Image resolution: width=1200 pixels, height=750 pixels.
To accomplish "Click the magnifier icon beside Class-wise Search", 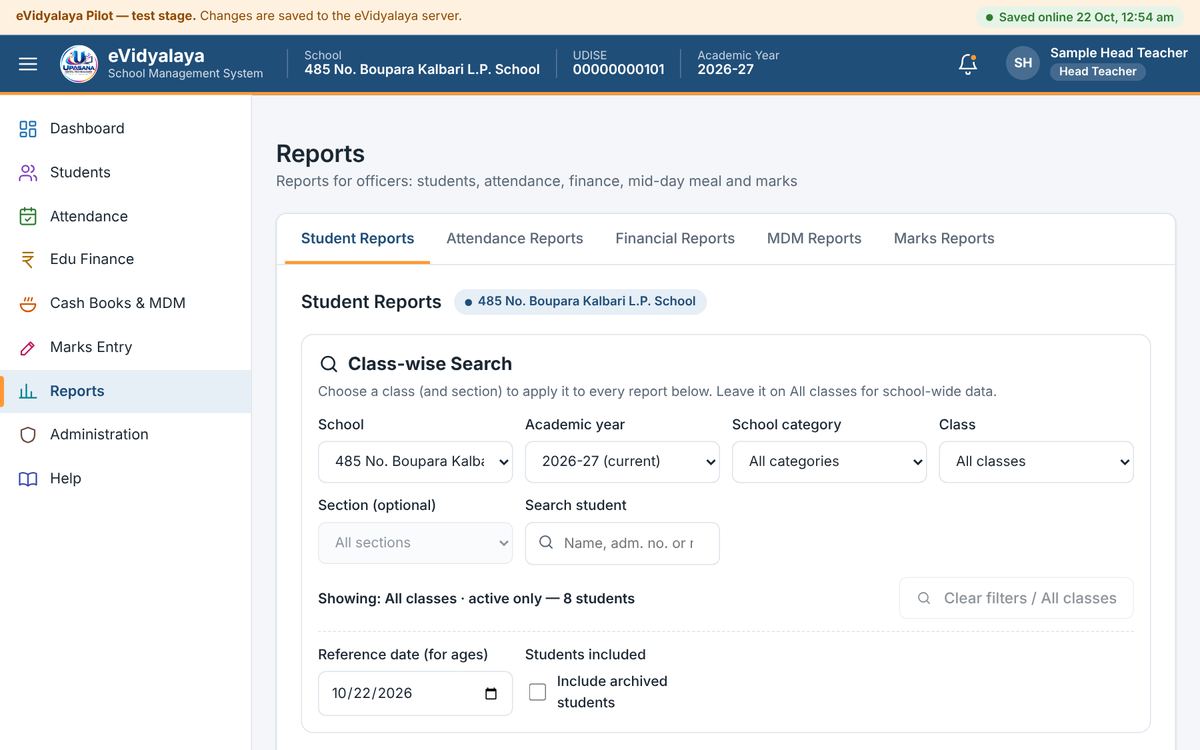I will click(x=328, y=364).
